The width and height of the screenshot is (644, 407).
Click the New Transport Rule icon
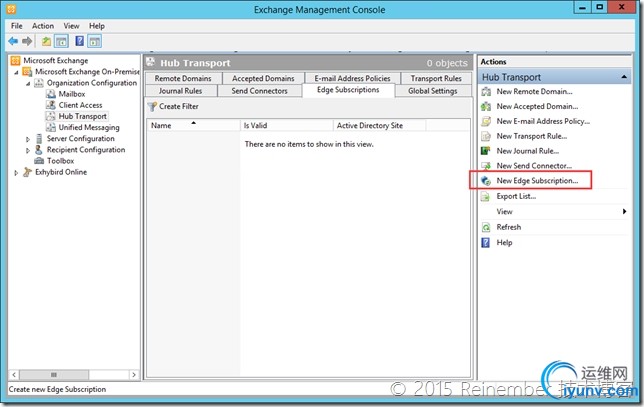click(486, 136)
